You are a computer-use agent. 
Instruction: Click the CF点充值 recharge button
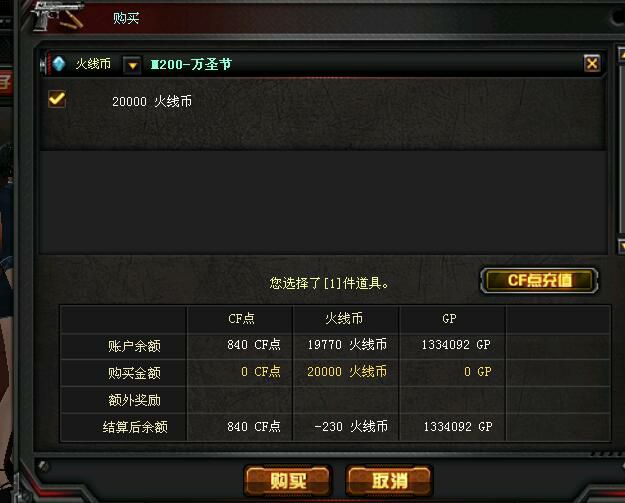click(539, 281)
